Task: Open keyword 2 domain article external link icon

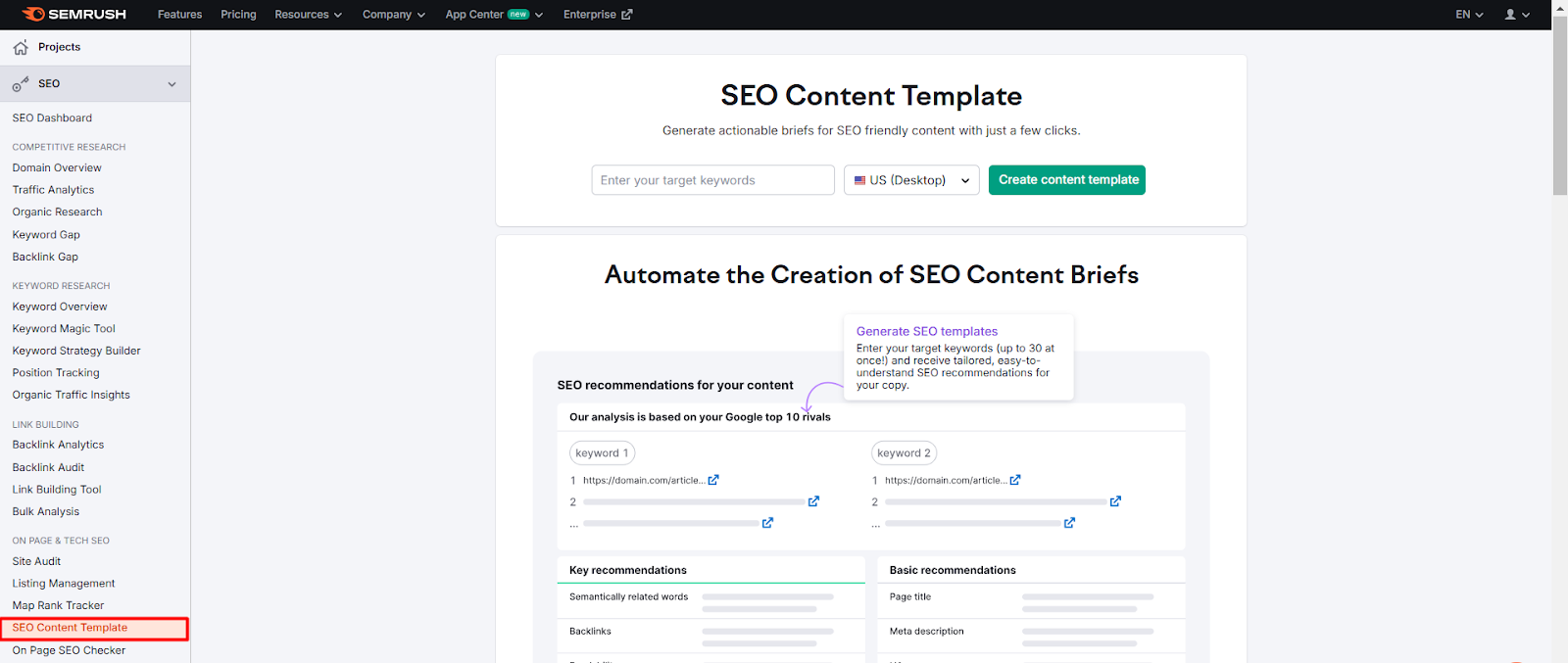Action: [1015, 480]
